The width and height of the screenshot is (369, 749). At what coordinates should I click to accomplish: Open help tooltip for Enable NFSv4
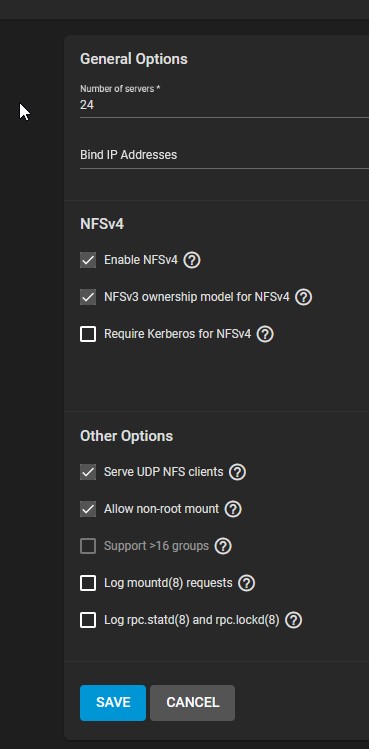tap(192, 260)
